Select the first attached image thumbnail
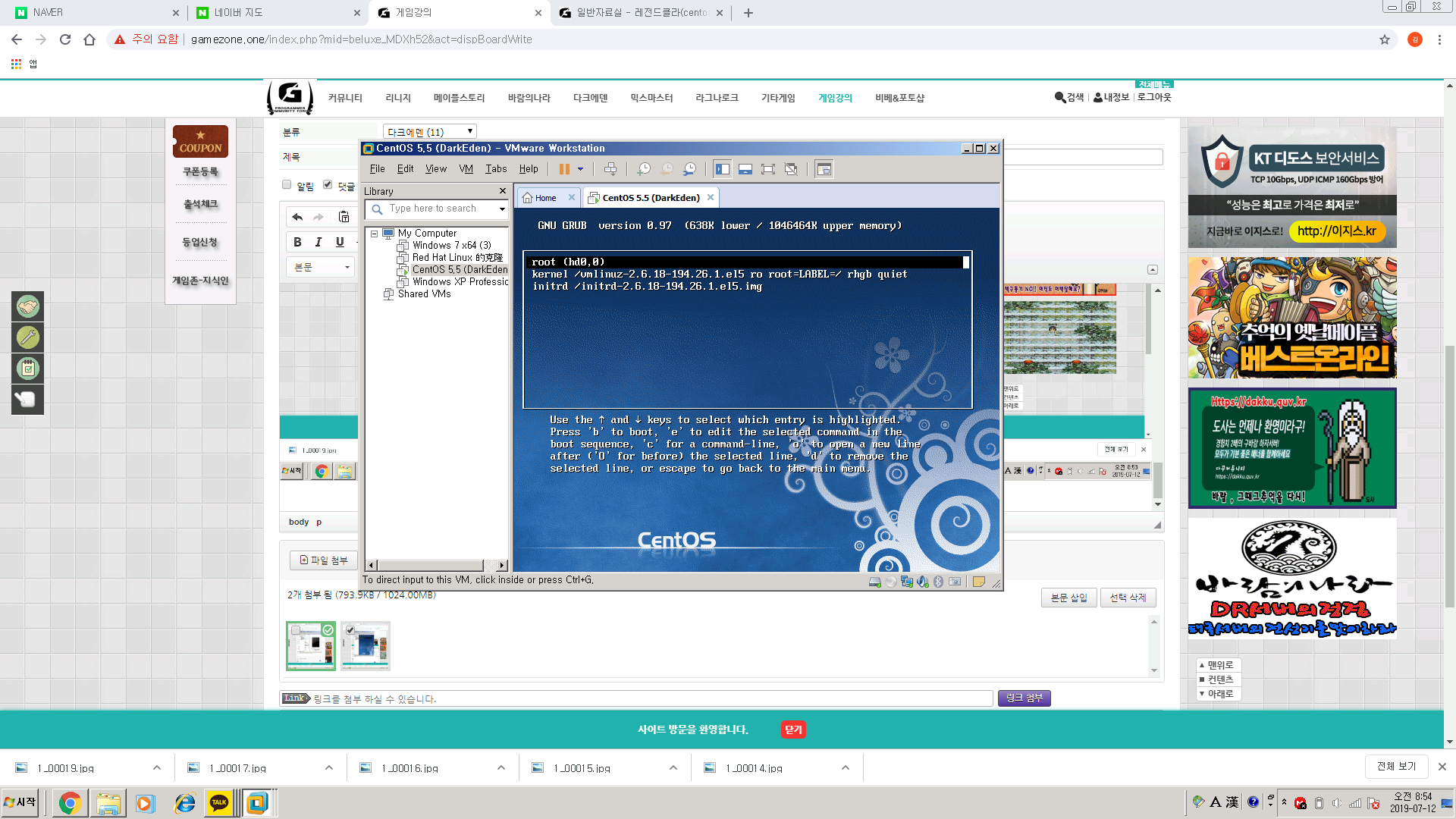The image size is (1456, 819). (310, 646)
